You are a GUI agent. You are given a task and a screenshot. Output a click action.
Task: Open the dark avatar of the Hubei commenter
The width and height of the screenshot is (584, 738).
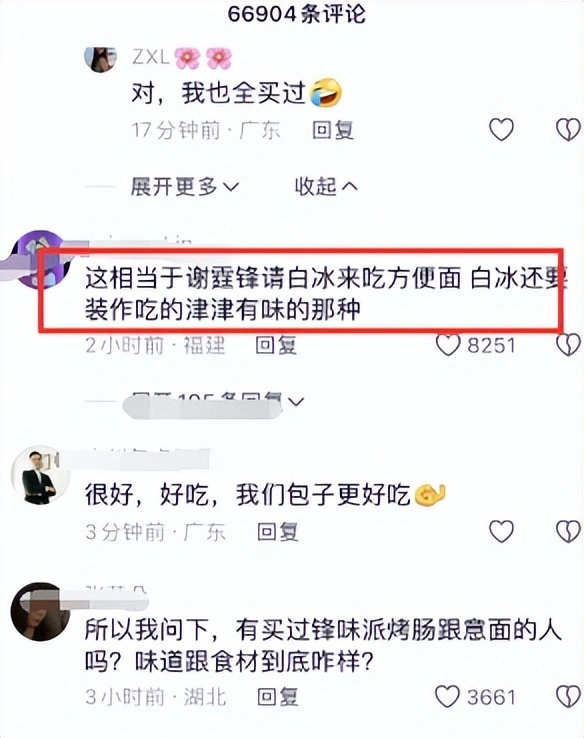pyautogui.click(x=40, y=611)
